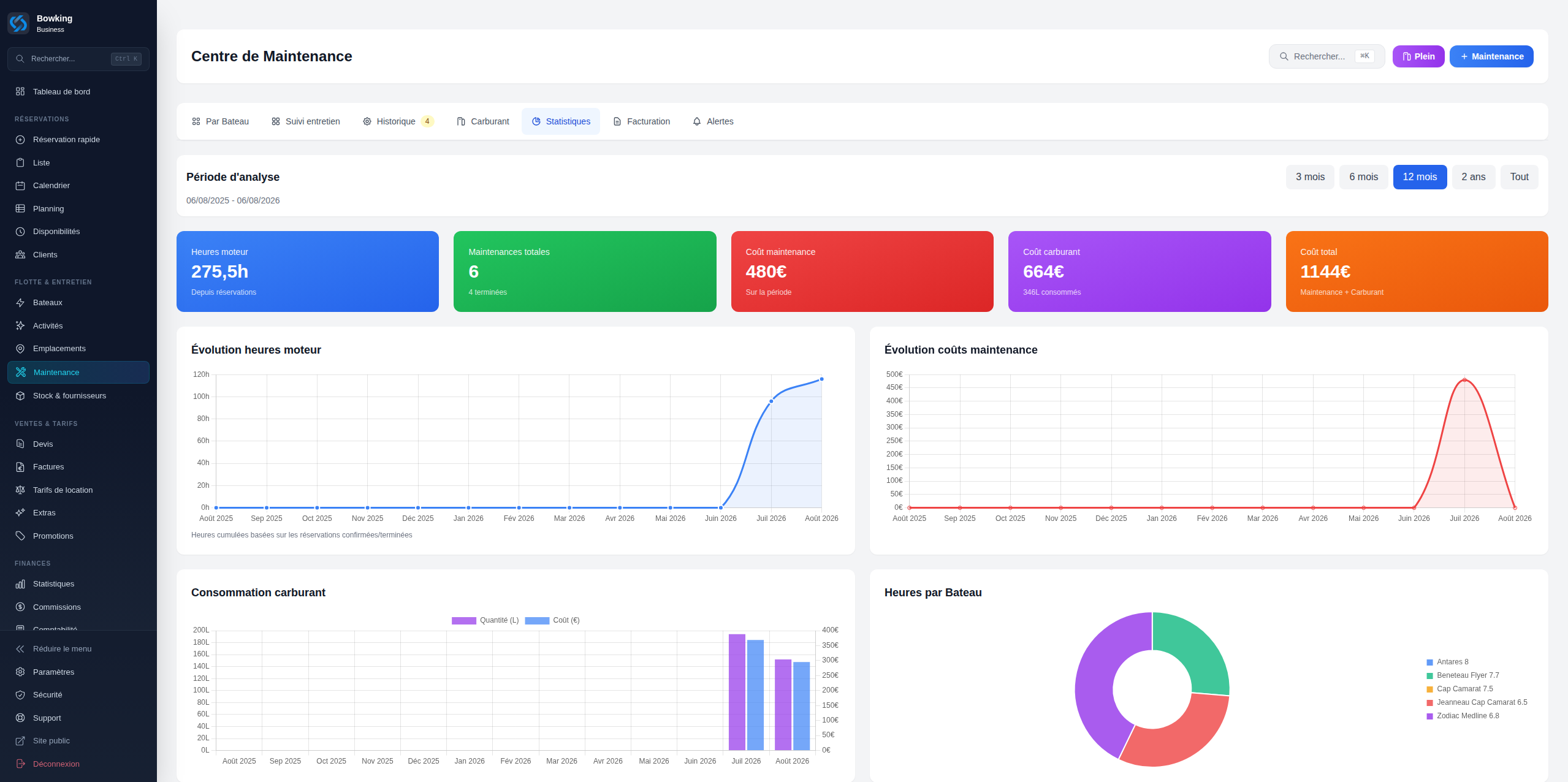Click the header Rechercher search field
This screenshot has width=1568, height=782.
(x=1326, y=56)
